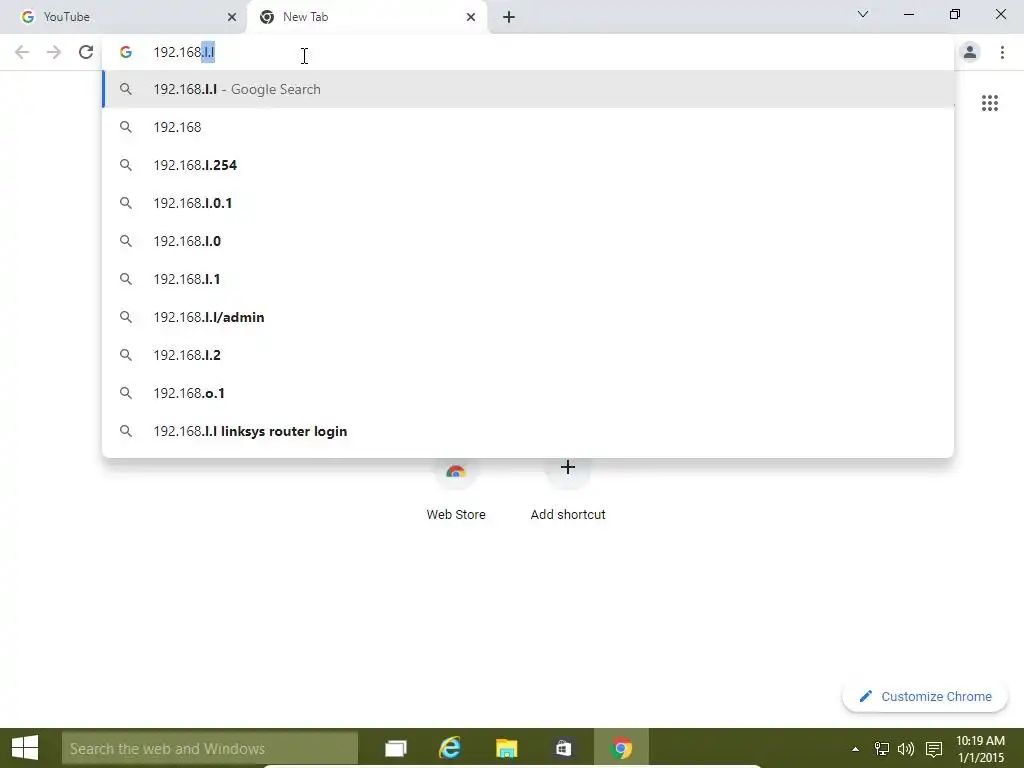This screenshot has width=1024, height=768.
Task: Close the New Tab tab
Action: pyautogui.click(x=471, y=17)
